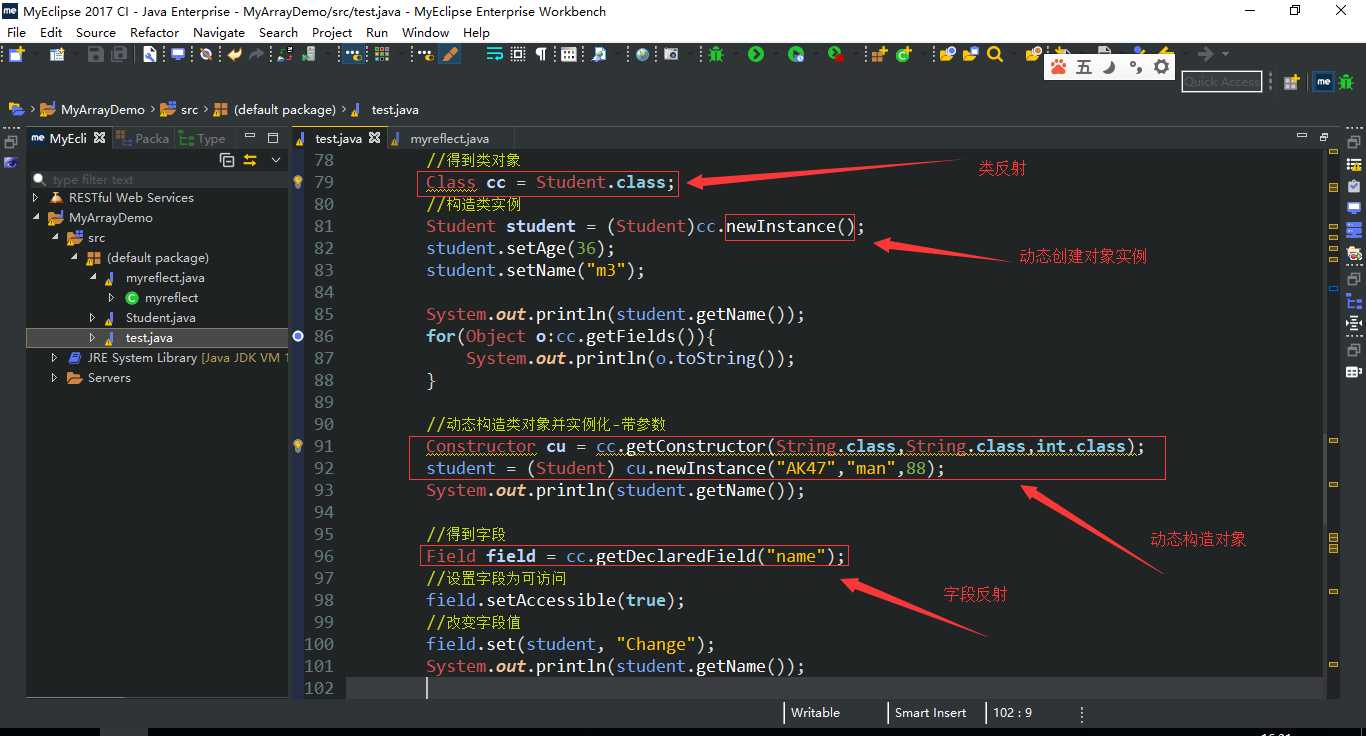Click the marker on line 86
This screenshot has width=1366, height=736.
click(x=297, y=336)
